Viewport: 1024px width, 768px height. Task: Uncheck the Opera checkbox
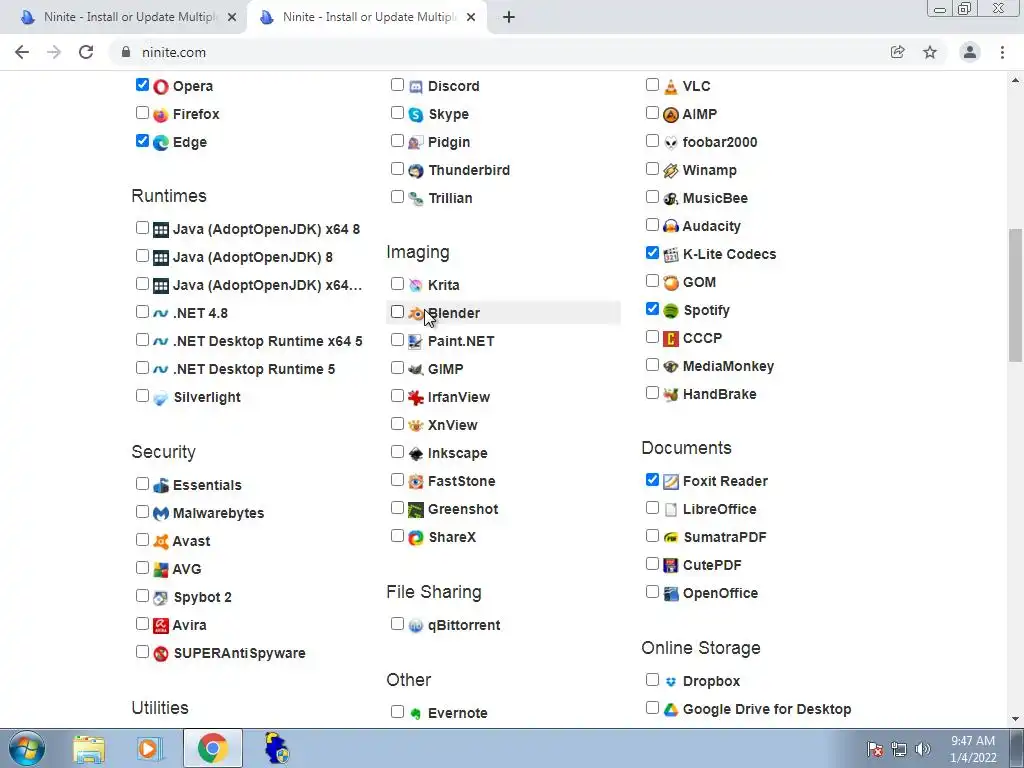(142, 85)
